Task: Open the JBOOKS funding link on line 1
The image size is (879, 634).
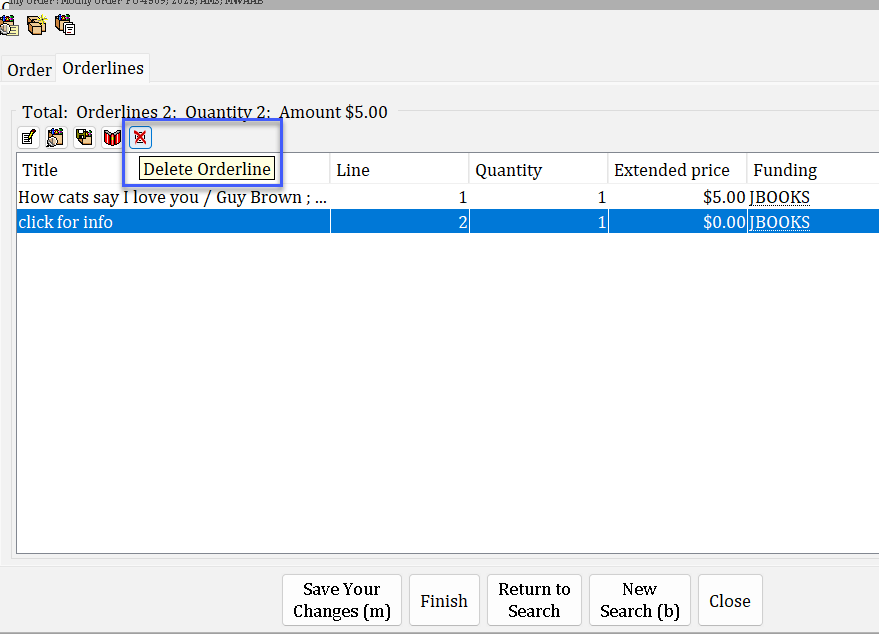Action: coord(780,198)
